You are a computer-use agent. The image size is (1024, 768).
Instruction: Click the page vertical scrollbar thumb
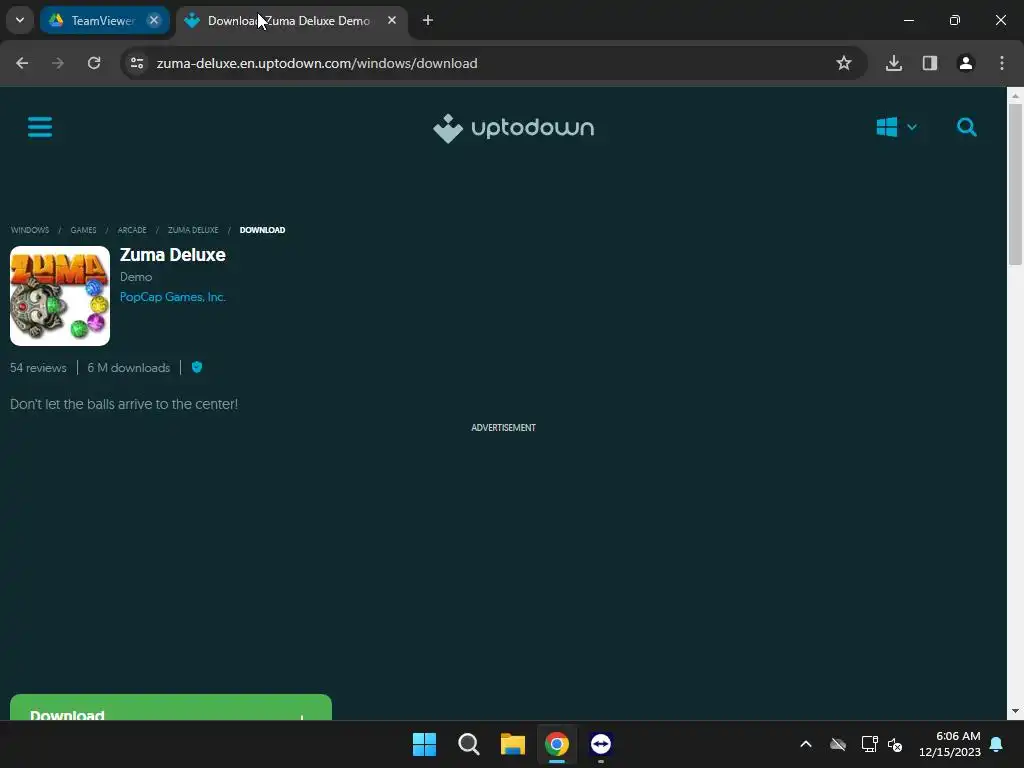1015,184
